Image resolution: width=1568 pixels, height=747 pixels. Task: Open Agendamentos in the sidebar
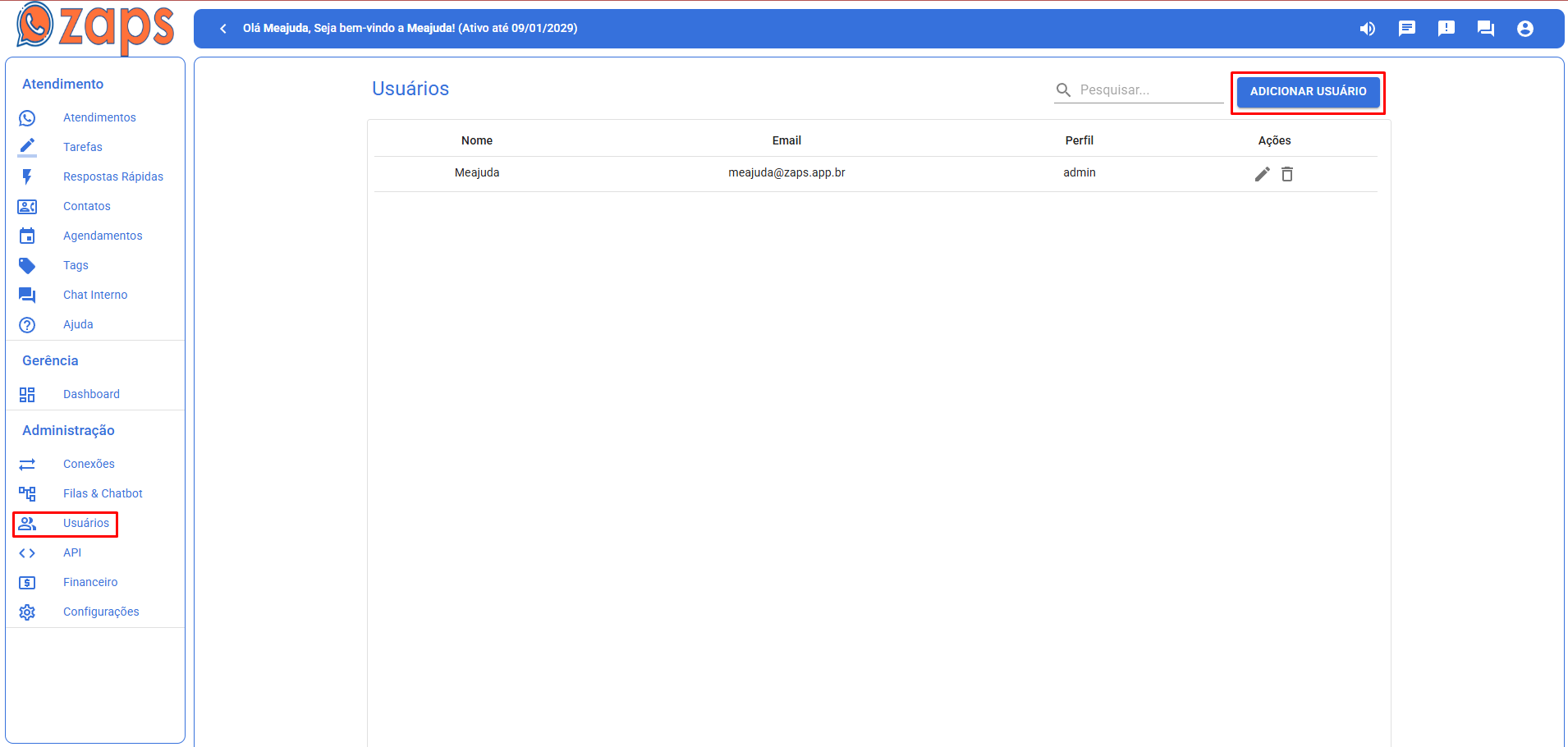coord(103,236)
